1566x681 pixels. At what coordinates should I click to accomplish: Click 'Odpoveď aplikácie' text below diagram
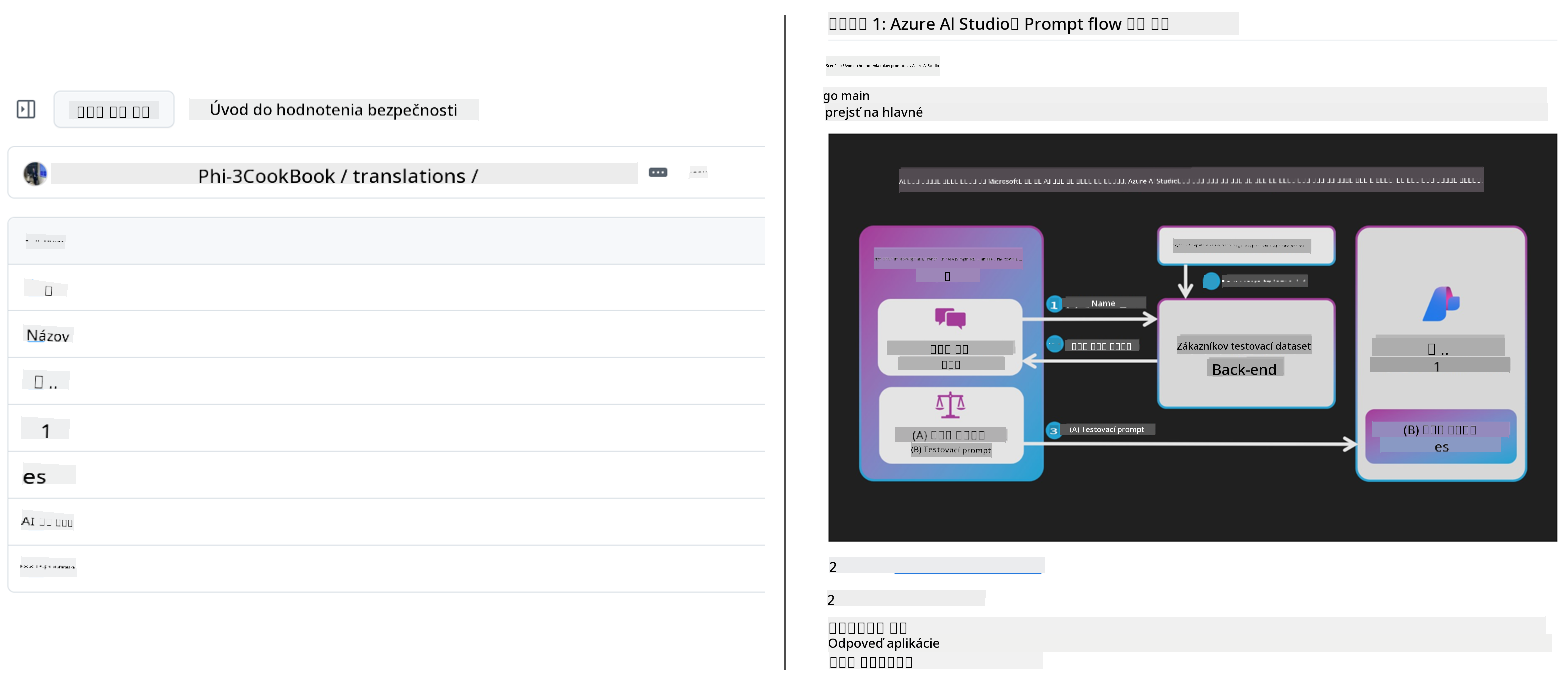(884, 644)
